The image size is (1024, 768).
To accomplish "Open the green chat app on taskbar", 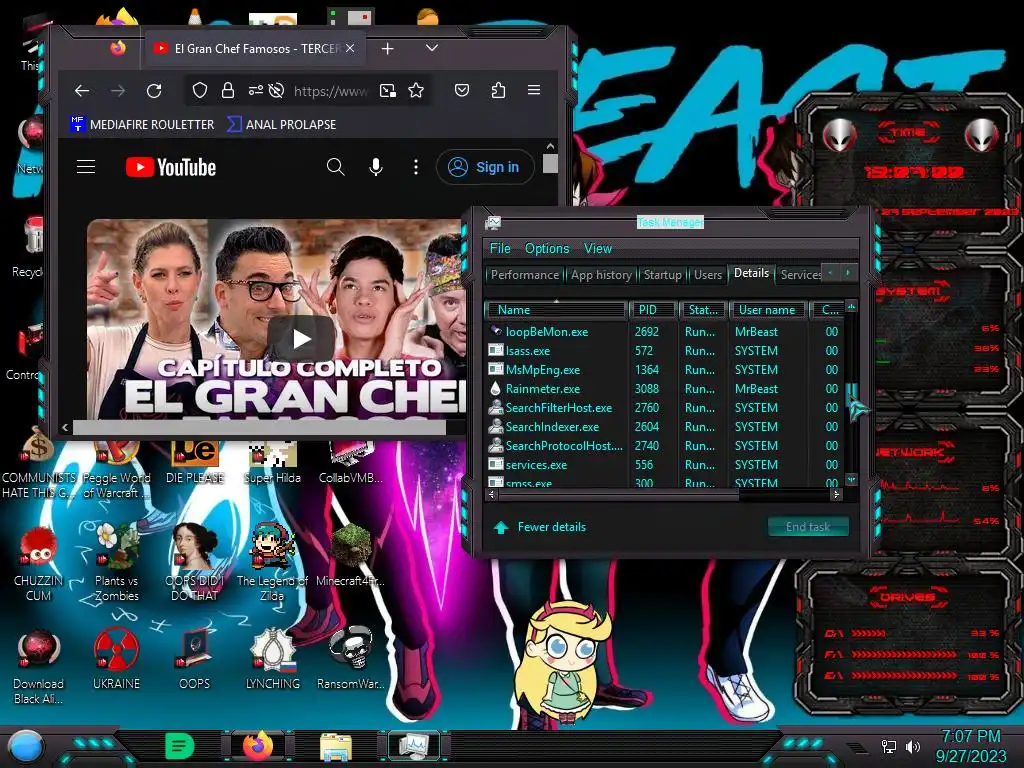I will 180,746.
